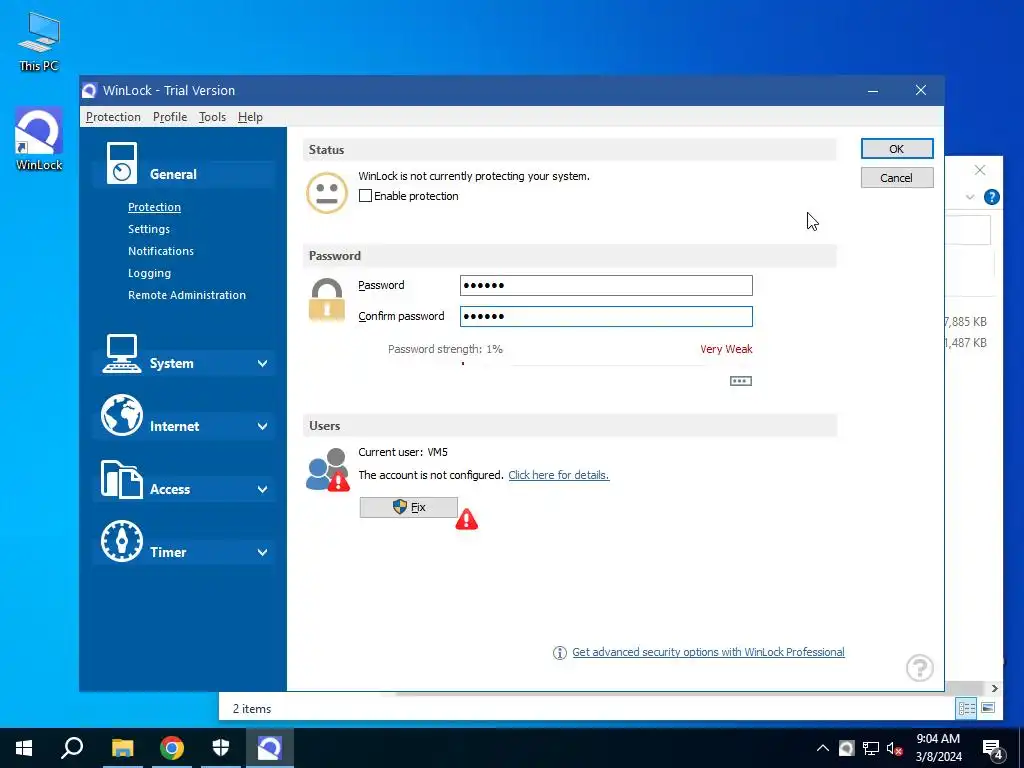This screenshot has height=768, width=1024.
Task: Click blue help icon in background Explorer window
Action: click(x=991, y=197)
